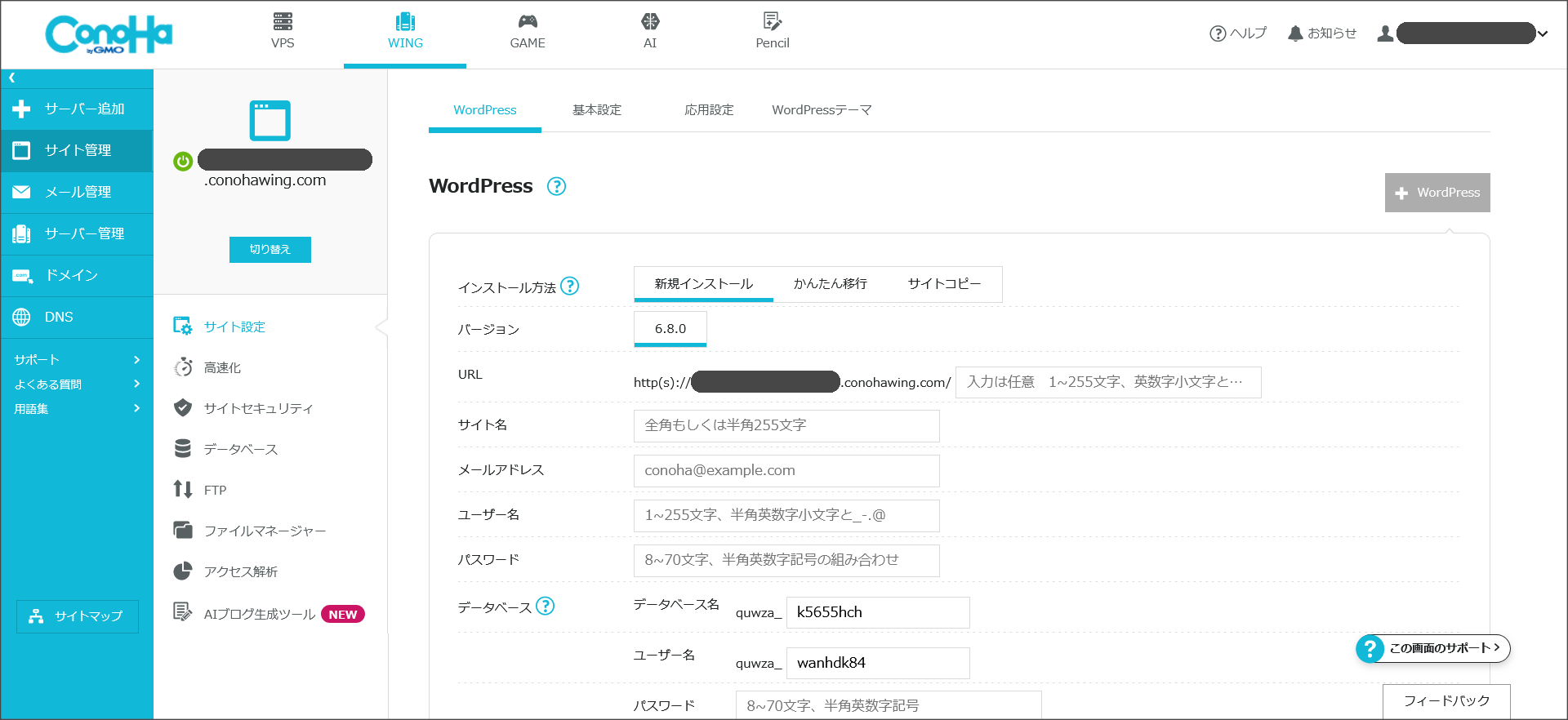The image size is (1568, 720).
Task: Expand the サポート sidebar section
Action: point(77,360)
